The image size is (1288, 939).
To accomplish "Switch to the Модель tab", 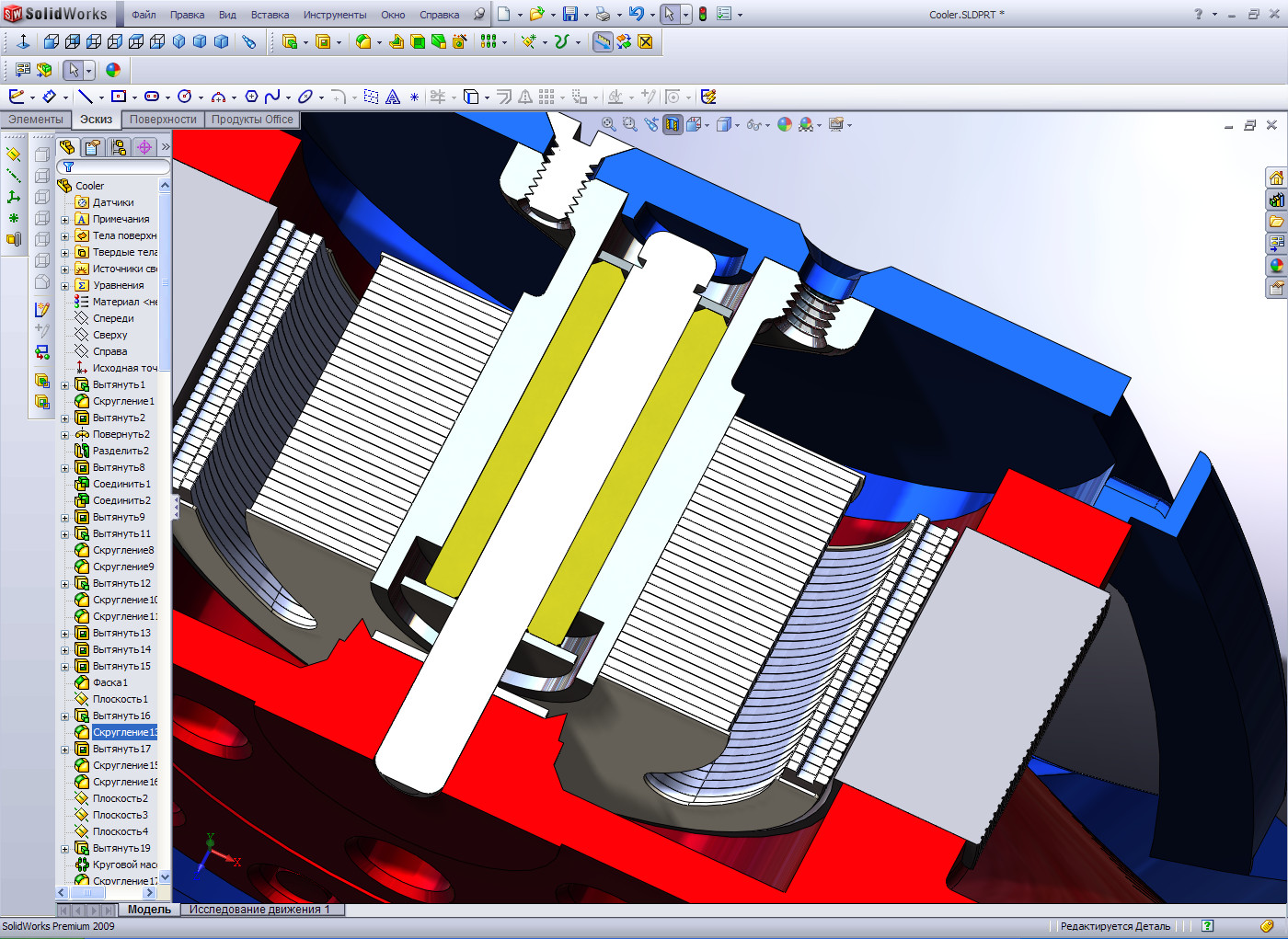I will click(149, 910).
